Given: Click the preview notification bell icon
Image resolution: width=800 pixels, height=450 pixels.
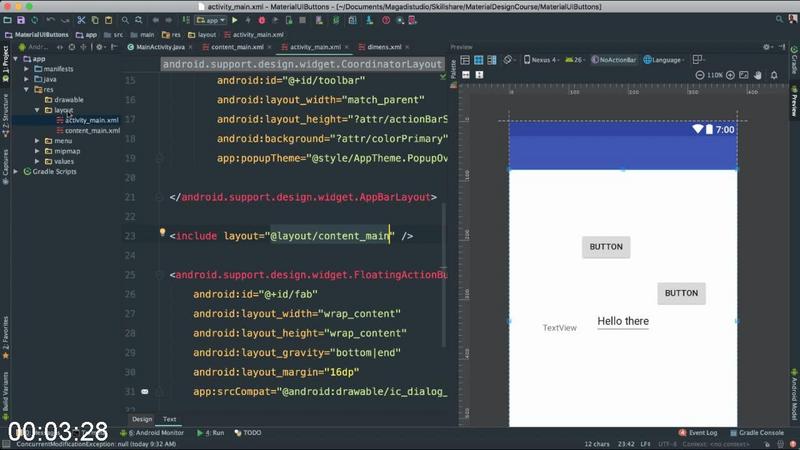Looking at the screenshot, I should coord(774,75).
